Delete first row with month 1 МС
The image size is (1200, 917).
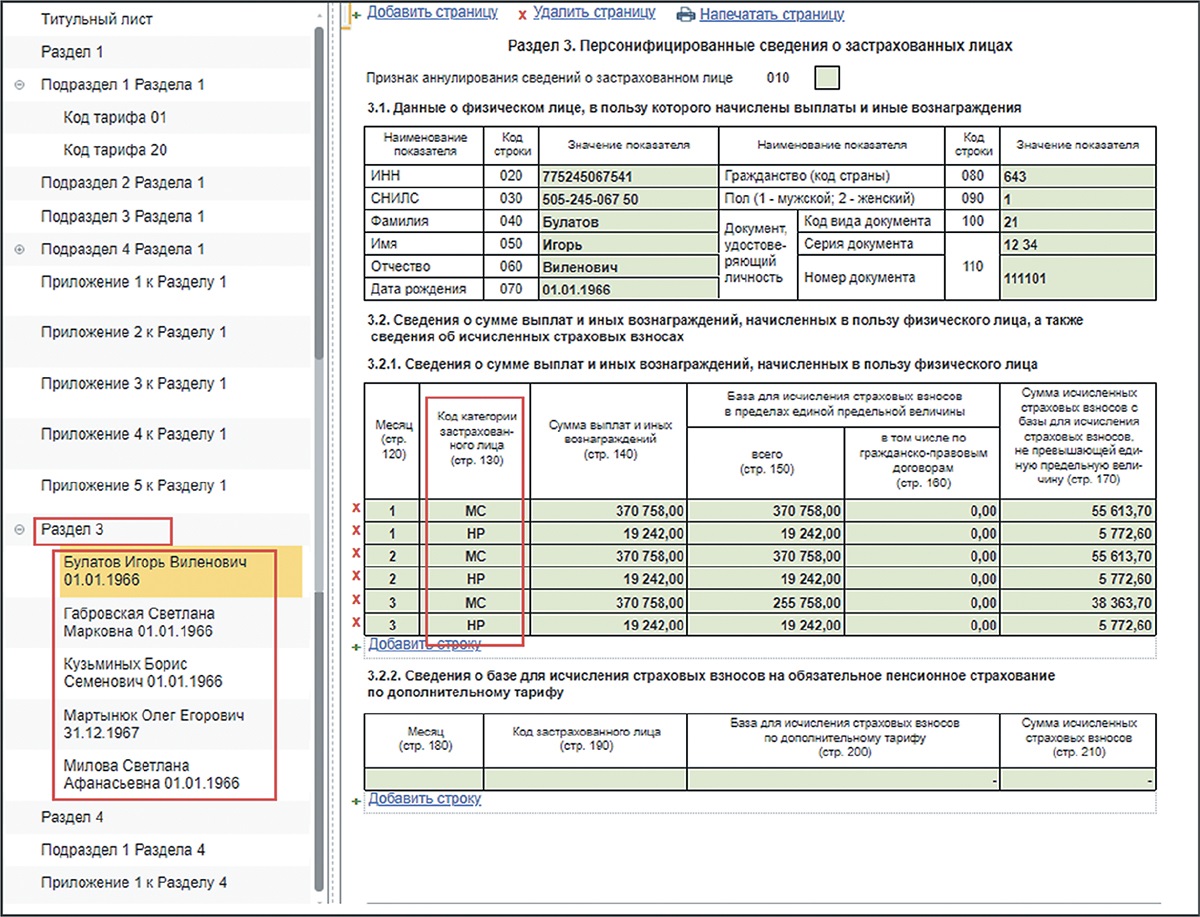pyautogui.click(x=356, y=509)
